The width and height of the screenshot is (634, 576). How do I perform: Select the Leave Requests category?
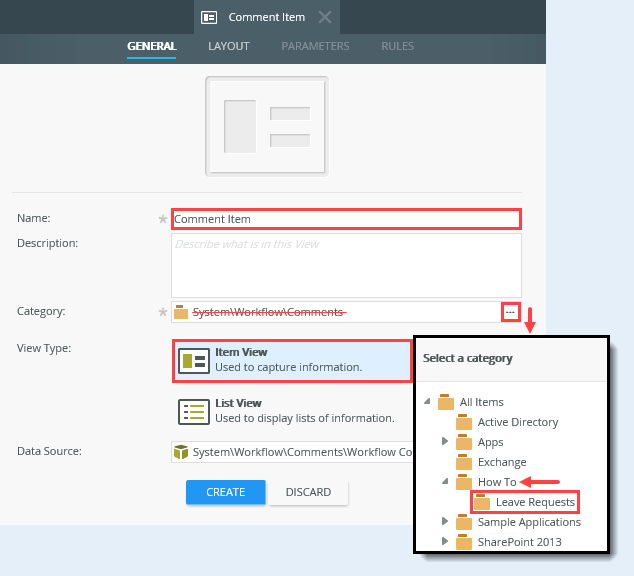(x=535, y=502)
